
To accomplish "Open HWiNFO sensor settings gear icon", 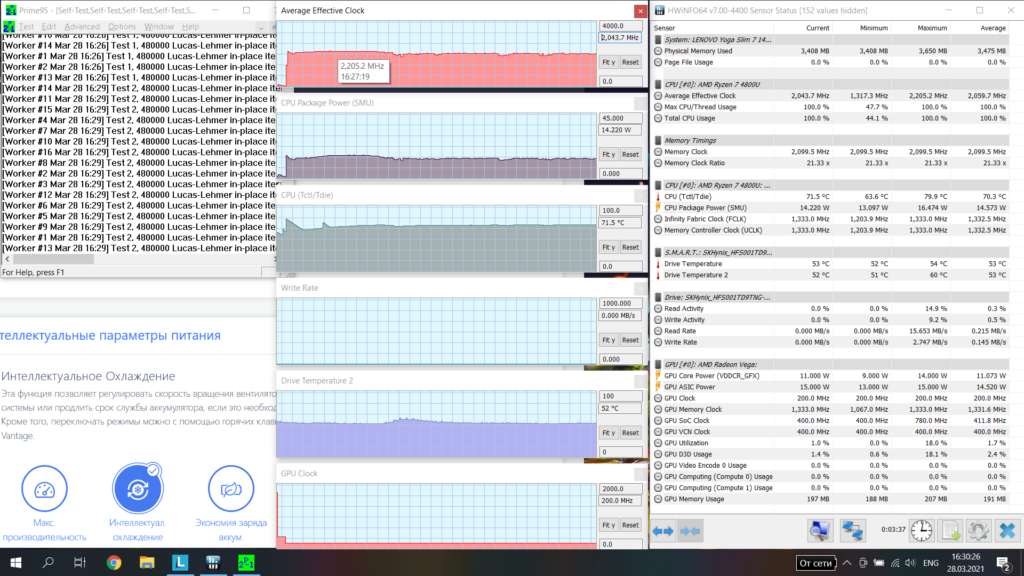I will [x=978, y=530].
